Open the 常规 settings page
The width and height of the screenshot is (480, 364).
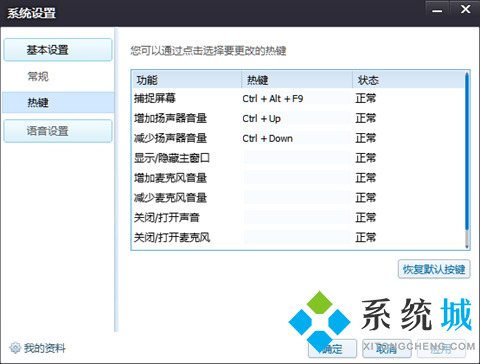(38, 76)
